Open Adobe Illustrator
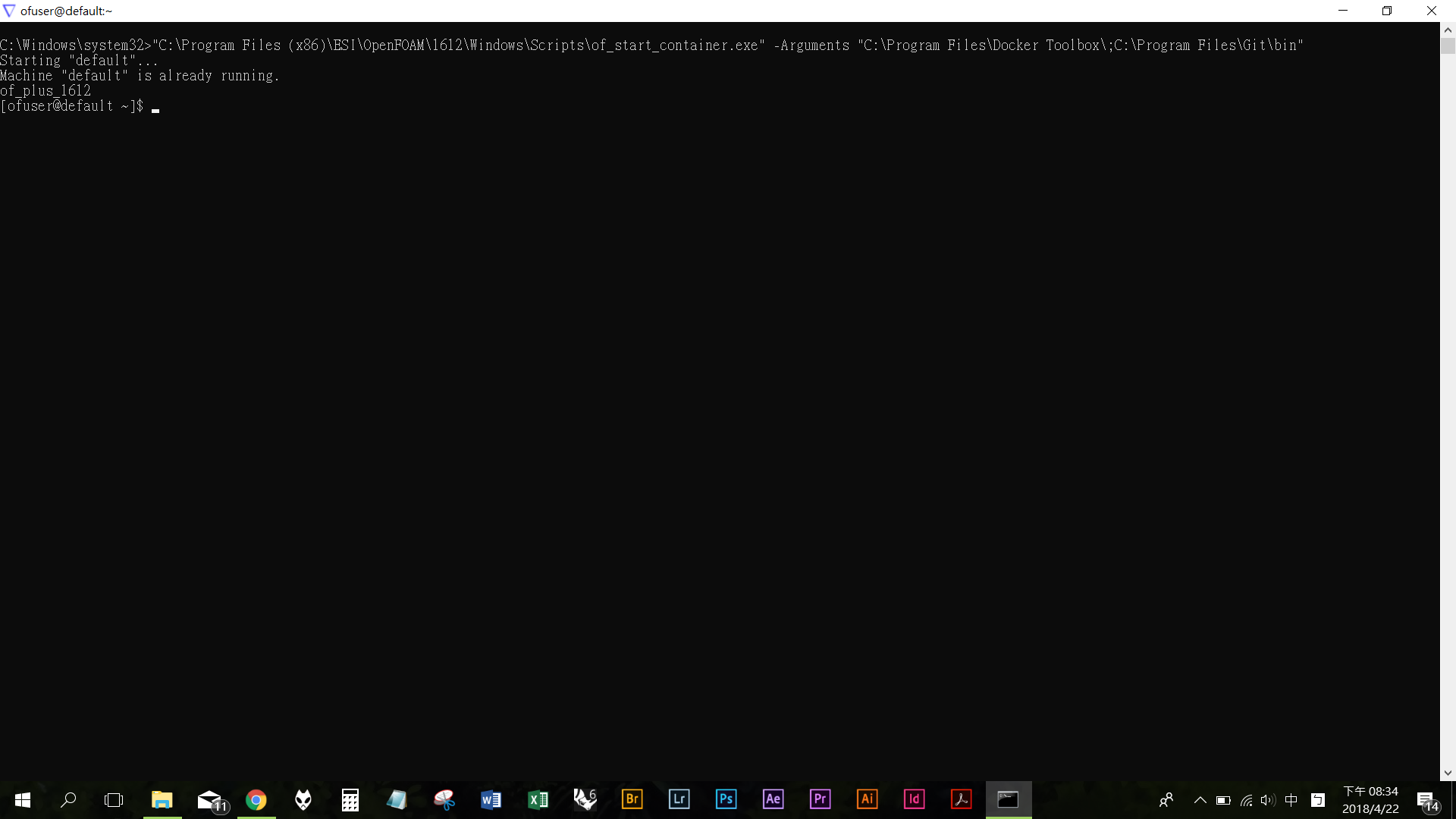Image resolution: width=1456 pixels, height=819 pixels. (x=867, y=799)
